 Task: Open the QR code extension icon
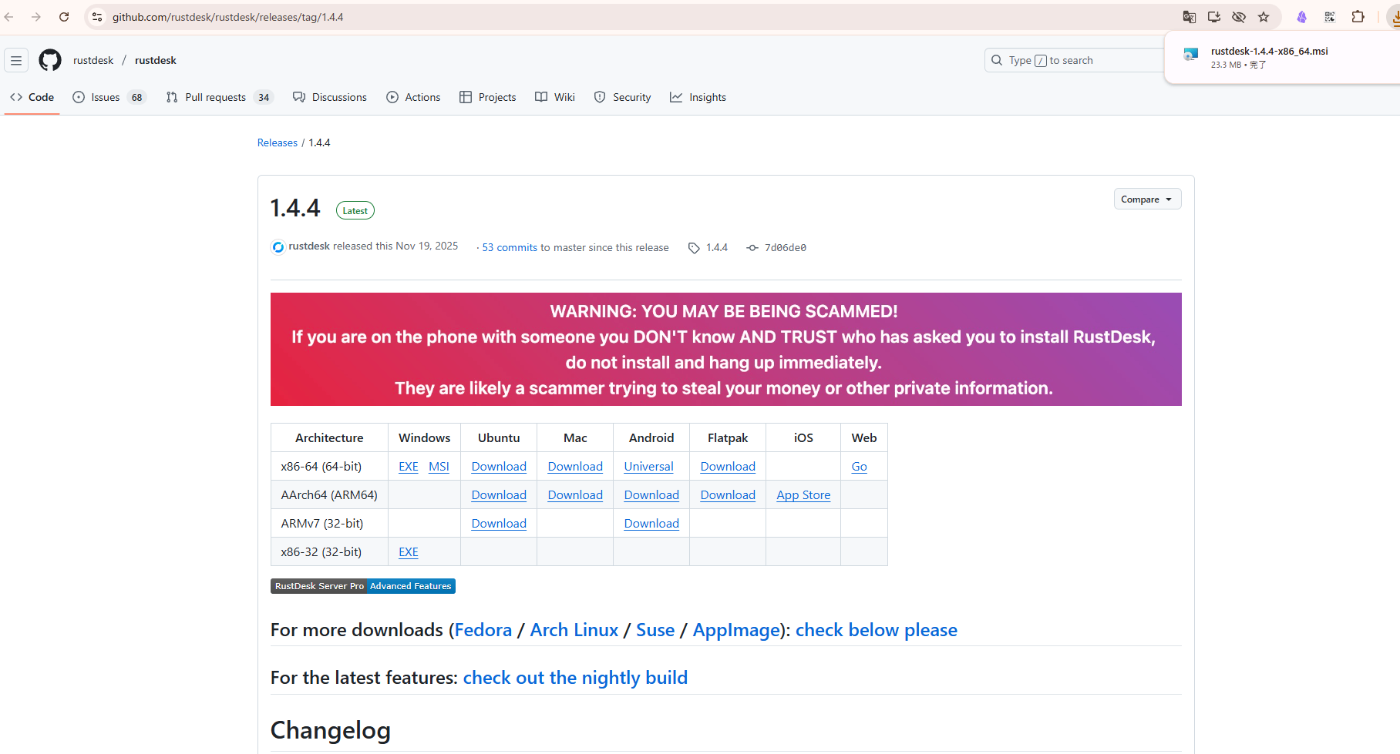coord(1329,17)
